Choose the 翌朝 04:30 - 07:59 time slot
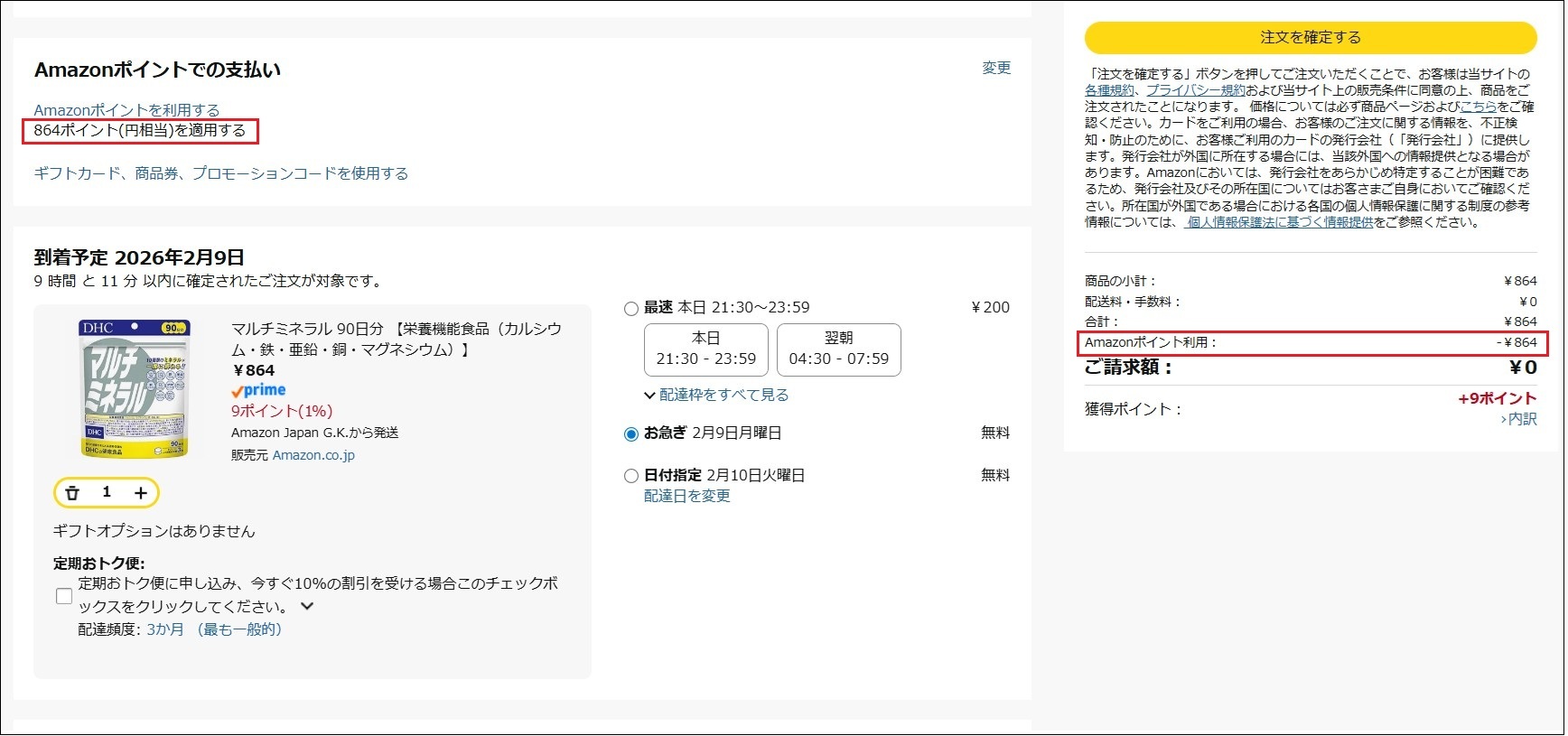This screenshot has height=736, width=1568. tap(838, 349)
